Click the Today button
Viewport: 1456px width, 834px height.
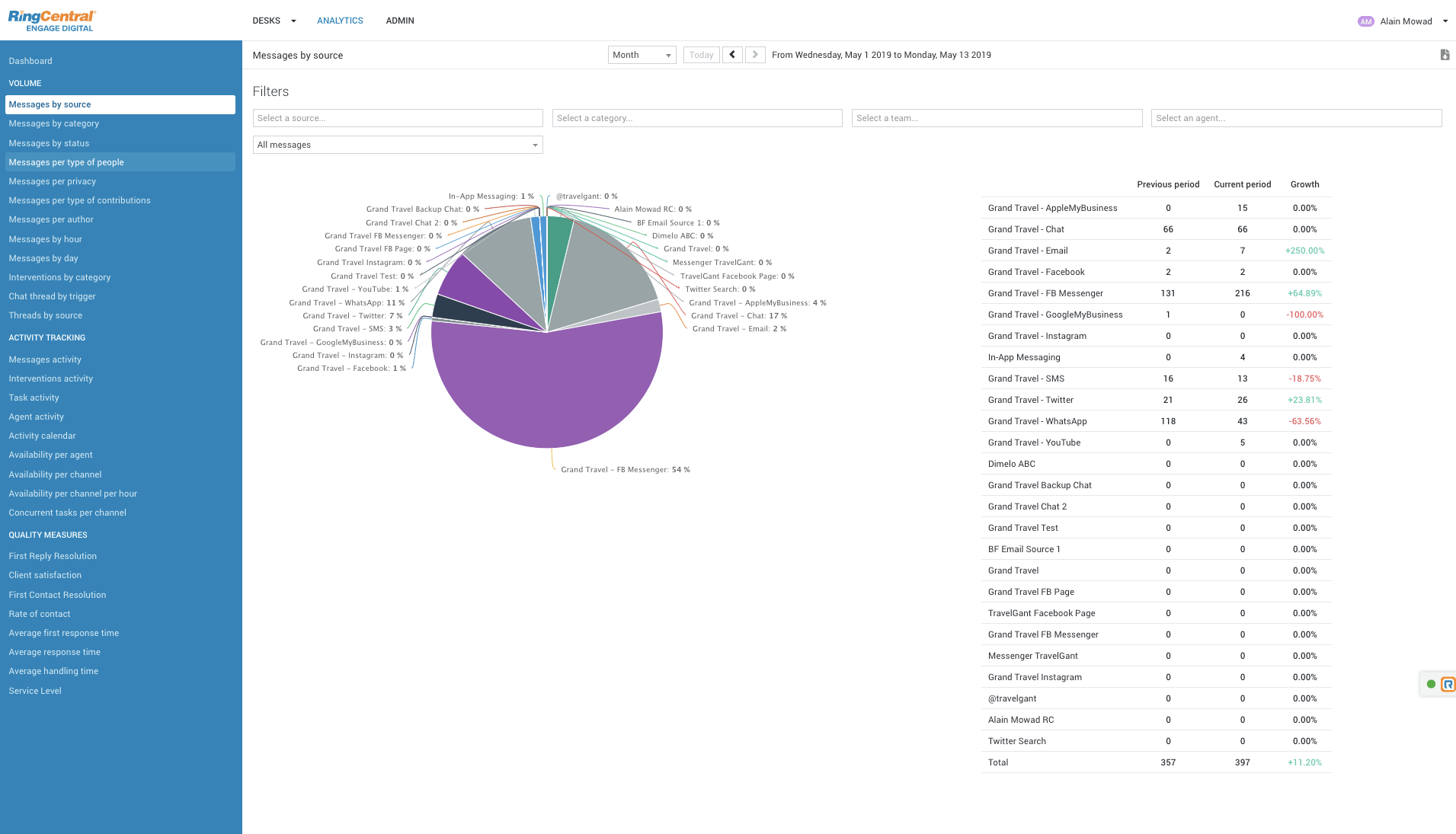point(701,55)
